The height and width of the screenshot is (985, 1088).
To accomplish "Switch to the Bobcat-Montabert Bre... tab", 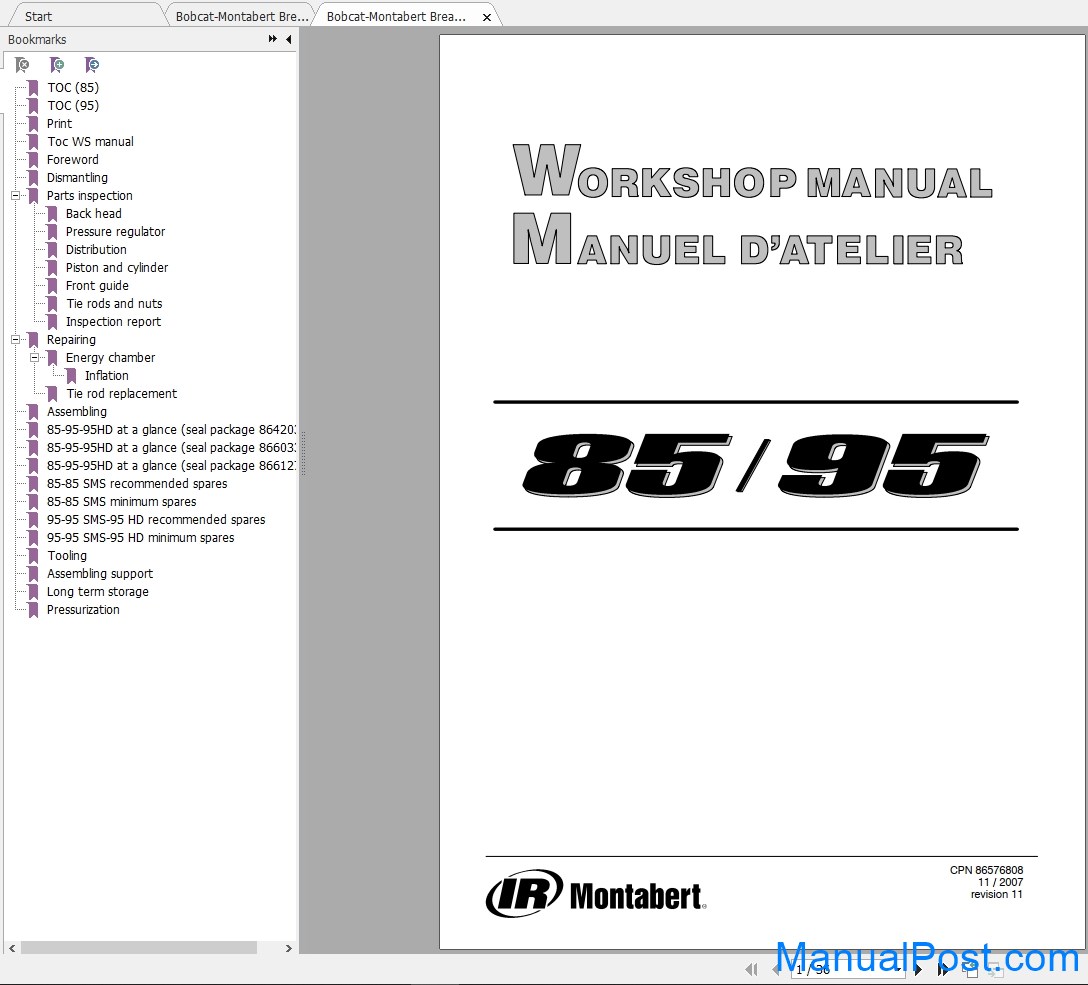I will click(241, 16).
